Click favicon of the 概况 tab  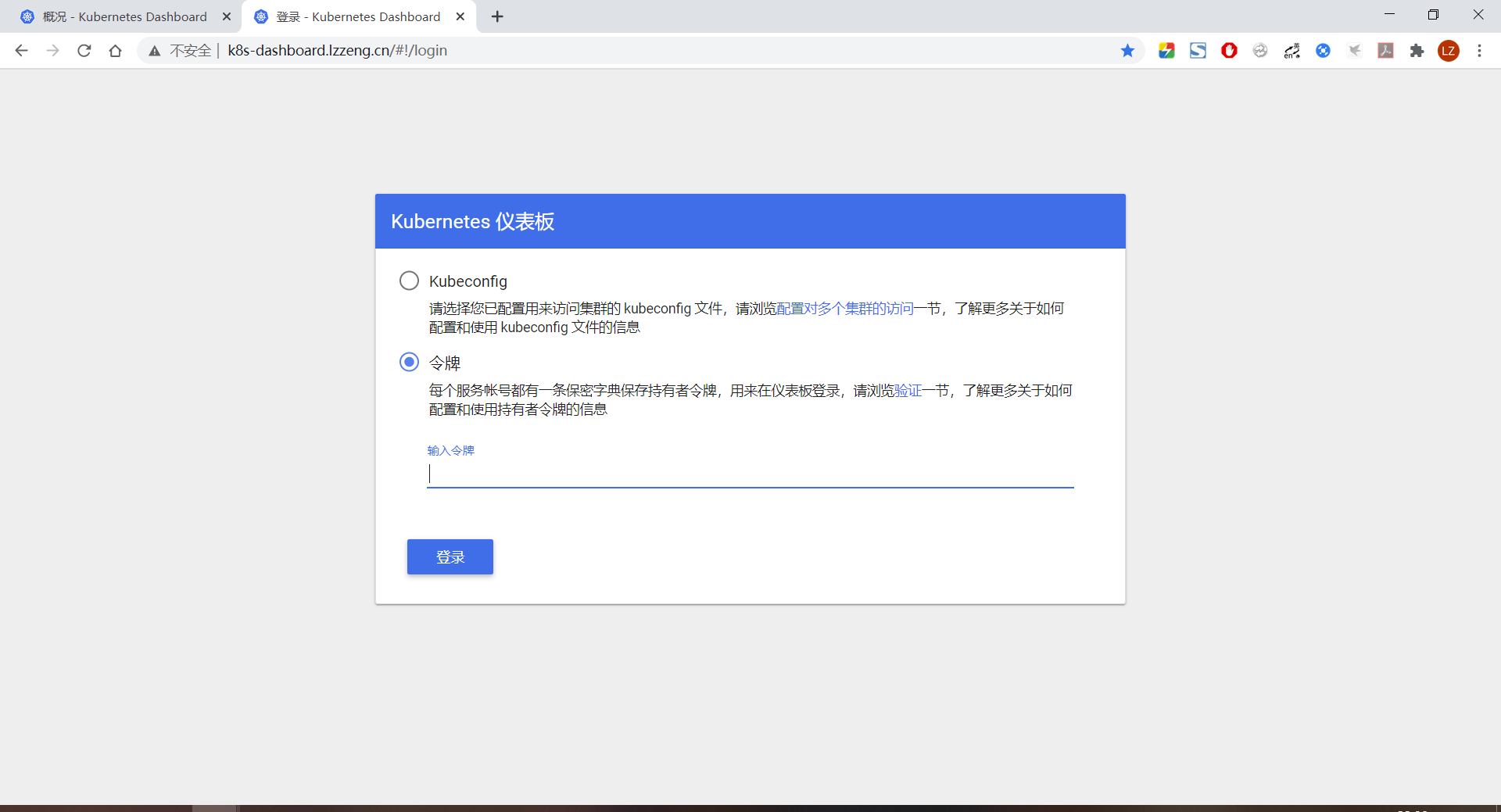click(27, 16)
